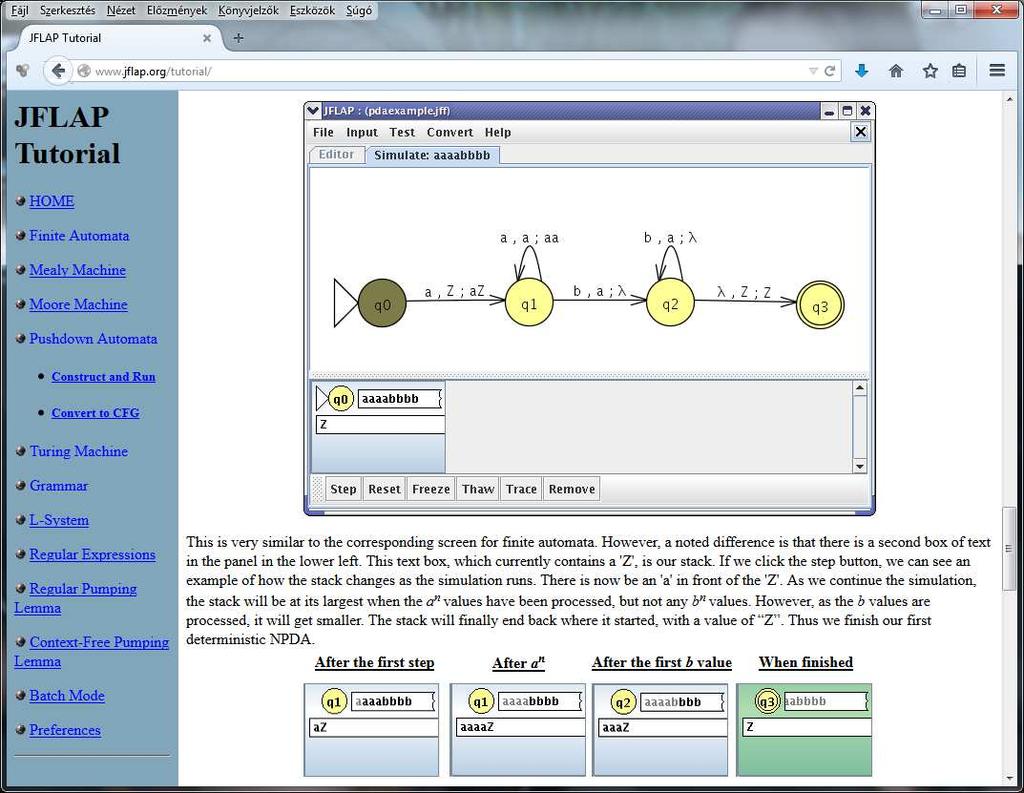1024x793 pixels.
Task: Click the 'After the first step' configuration thumbnail
Action: coord(372,730)
